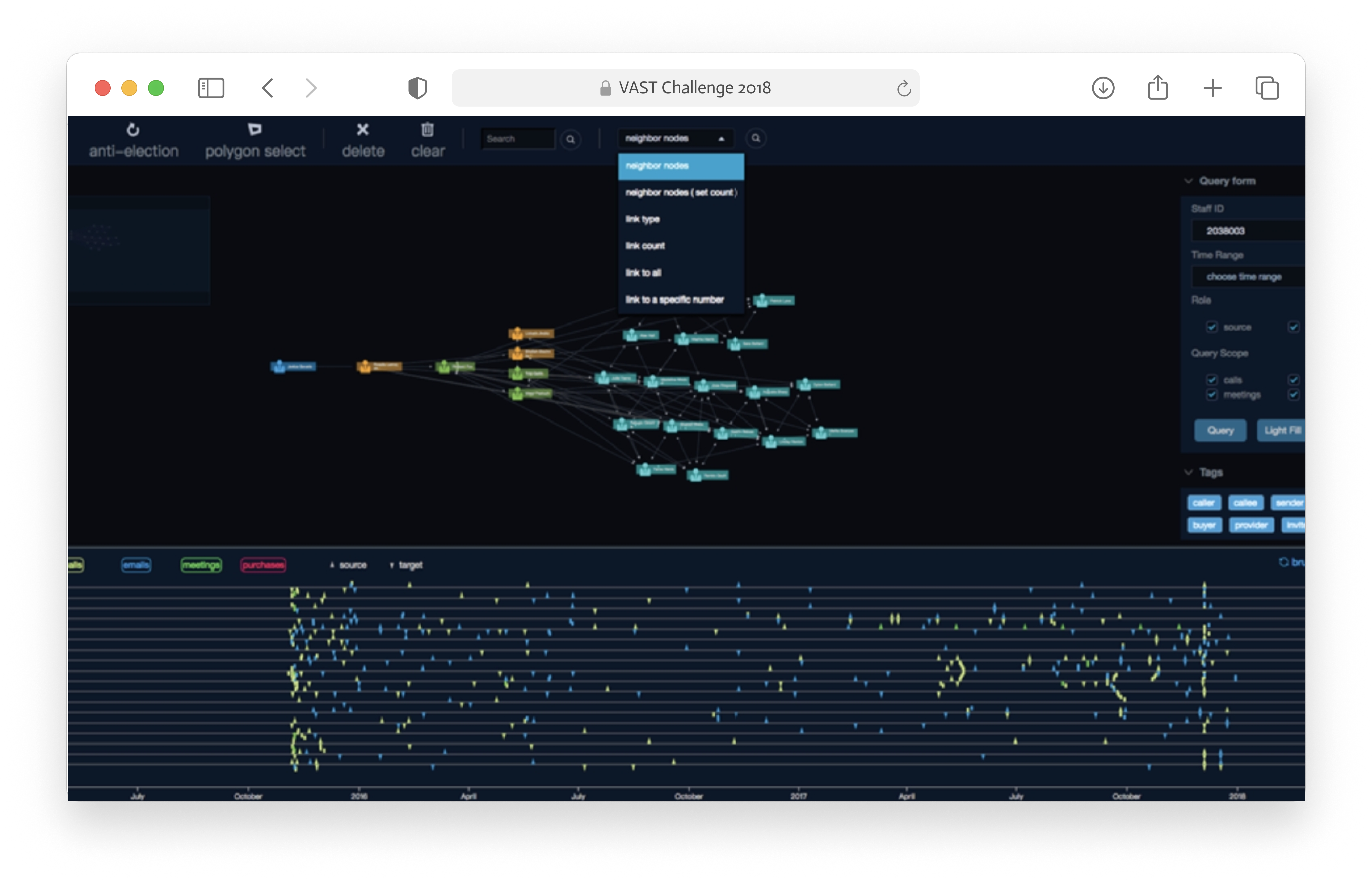The width and height of the screenshot is (1372, 881).
Task: Click the Safari address bar
Action: coord(685,88)
